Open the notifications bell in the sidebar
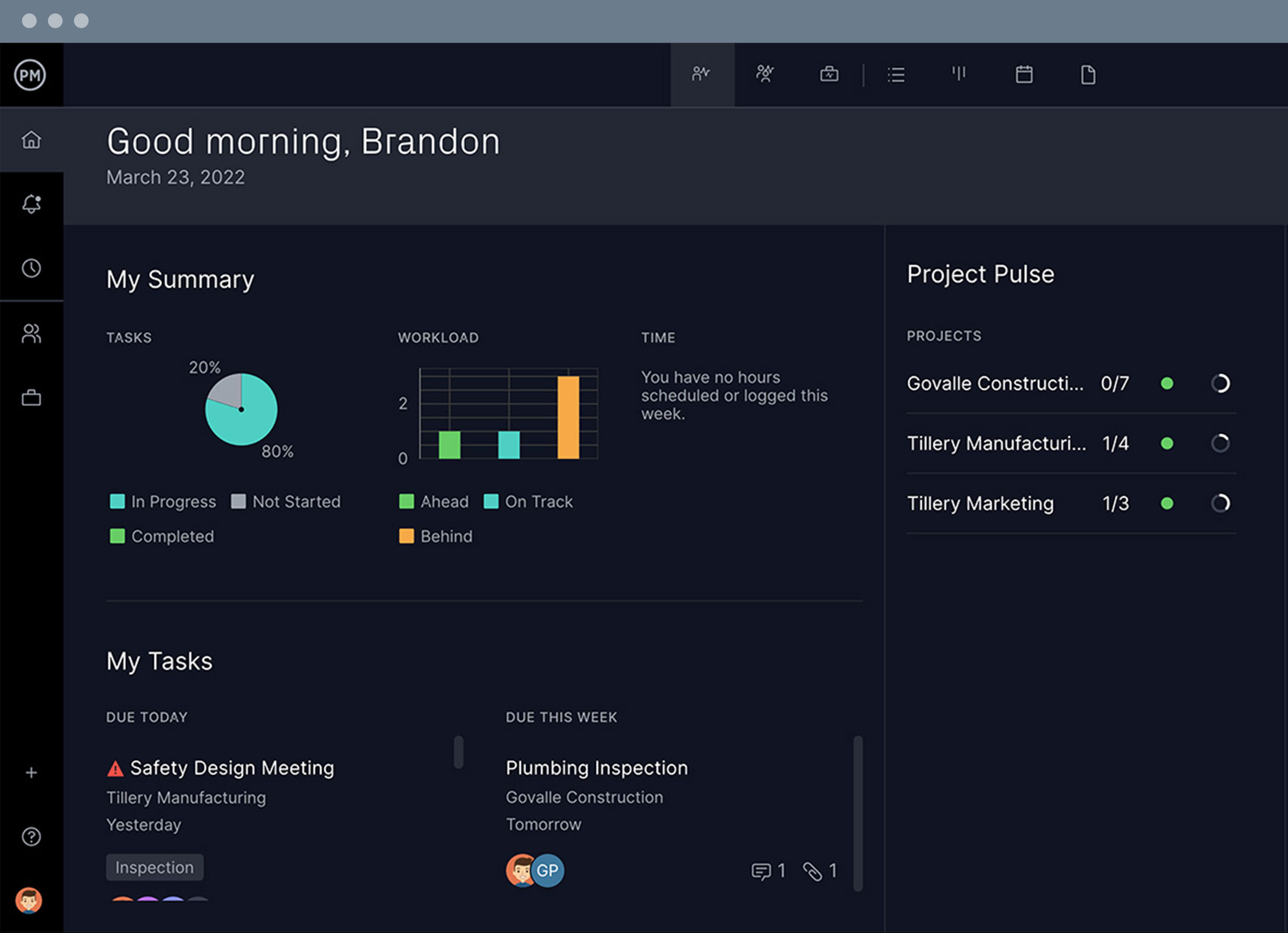This screenshot has width=1288, height=933. 31,204
